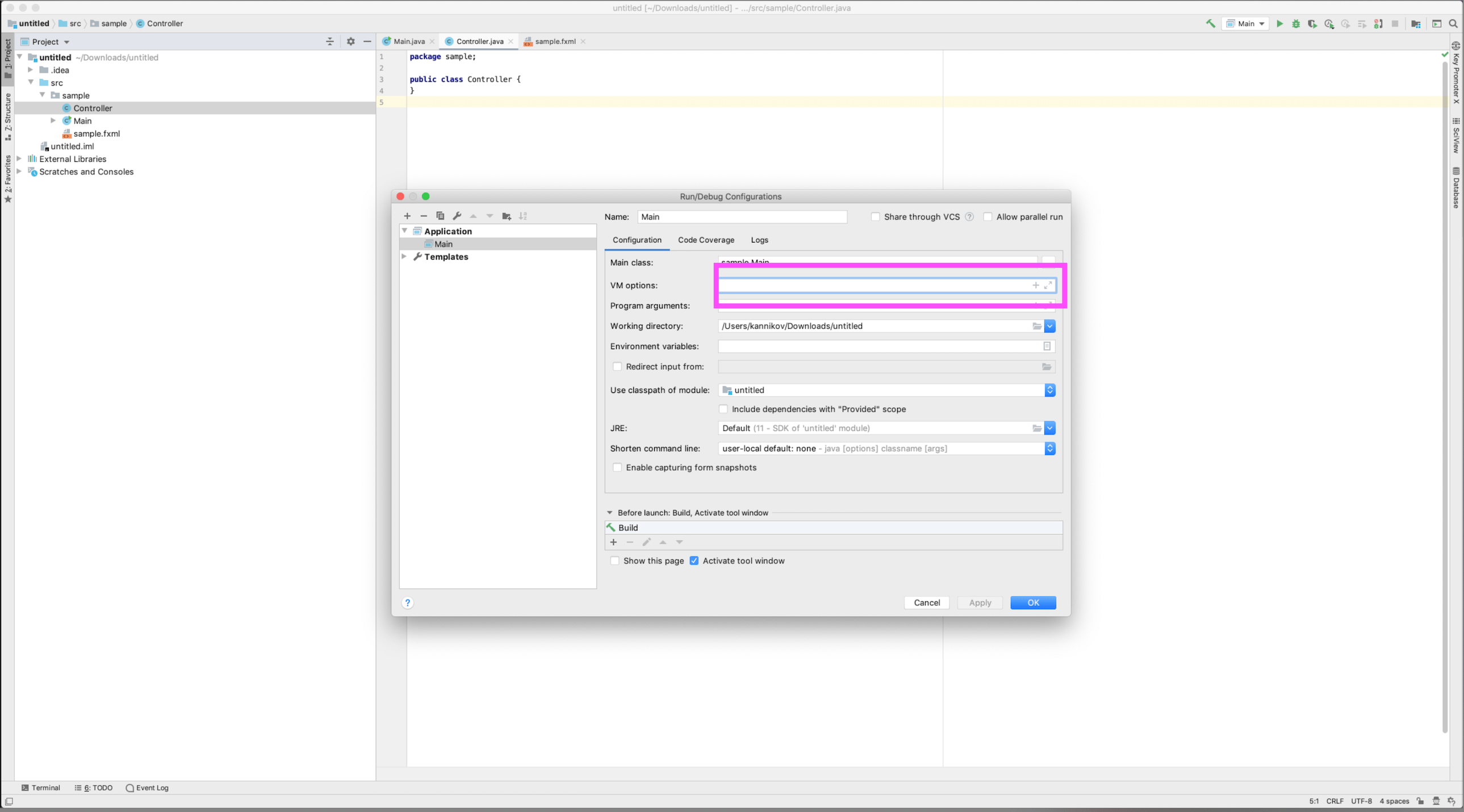Open the sample.fxml editor tab

[x=555, y=41]
